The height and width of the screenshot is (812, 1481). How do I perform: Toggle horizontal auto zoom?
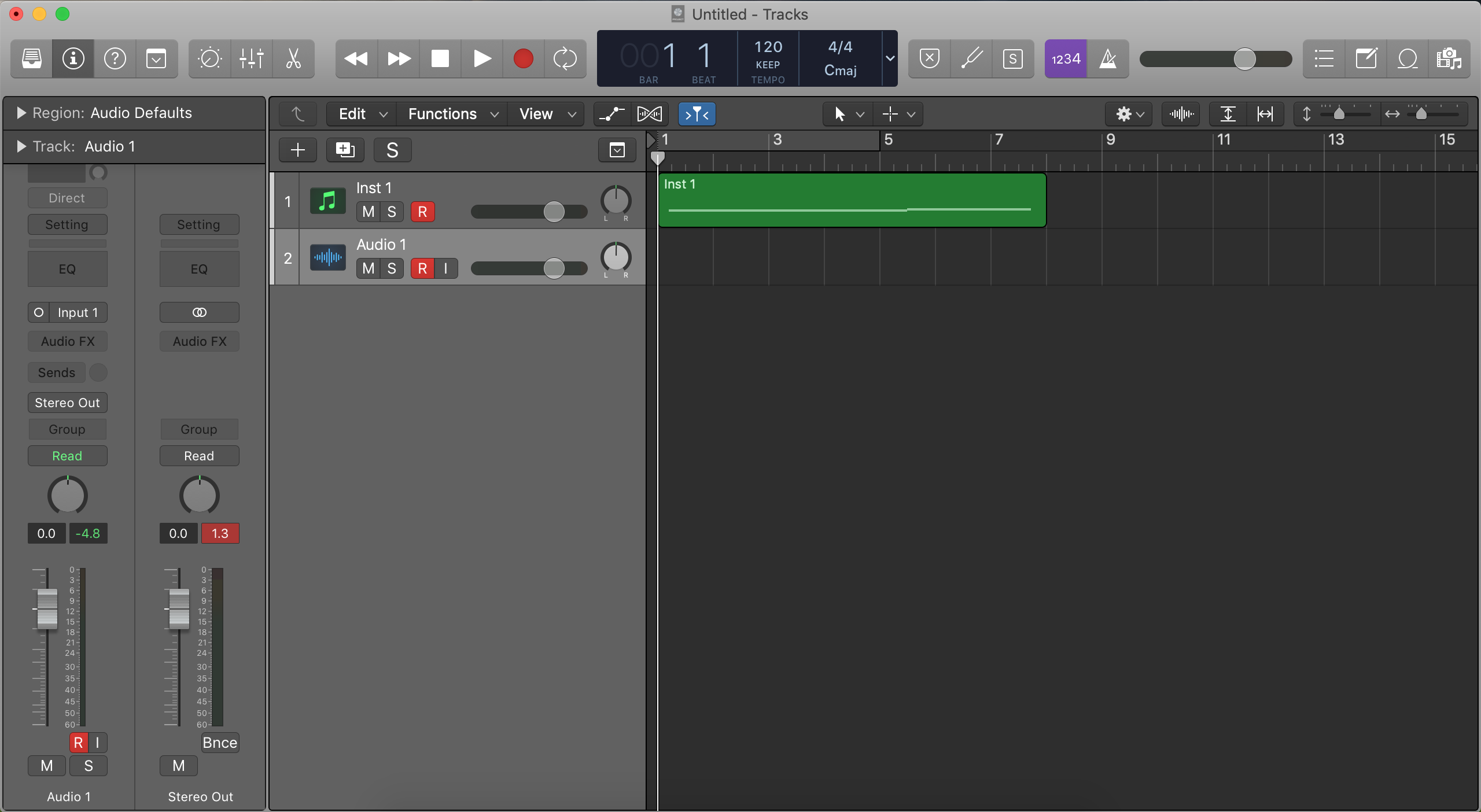click(1265, 114)
